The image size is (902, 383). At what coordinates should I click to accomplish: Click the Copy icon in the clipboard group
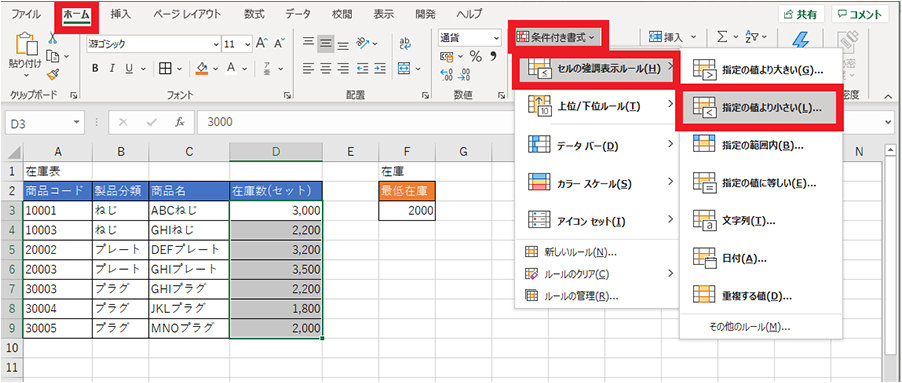[x=53, y=56]
